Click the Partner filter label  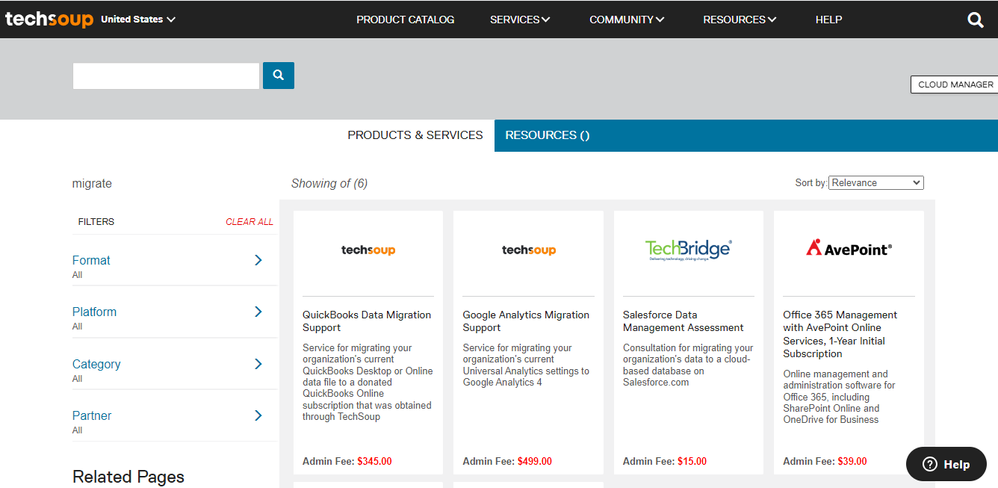(x=92, y=415)
